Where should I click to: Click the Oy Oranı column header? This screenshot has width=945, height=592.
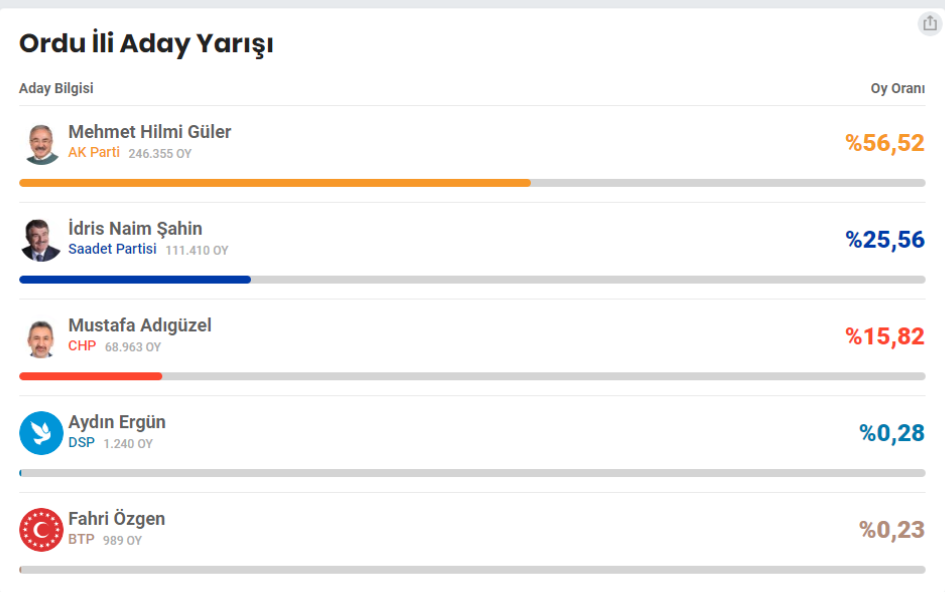point(897,89)
